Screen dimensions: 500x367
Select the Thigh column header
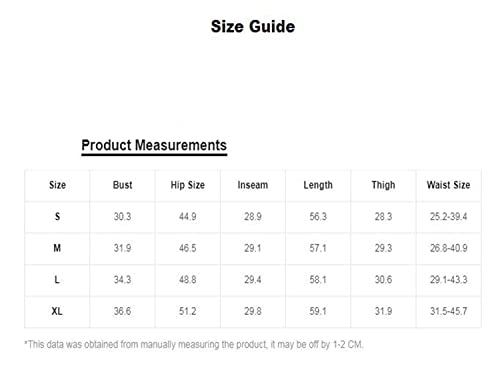383,185
